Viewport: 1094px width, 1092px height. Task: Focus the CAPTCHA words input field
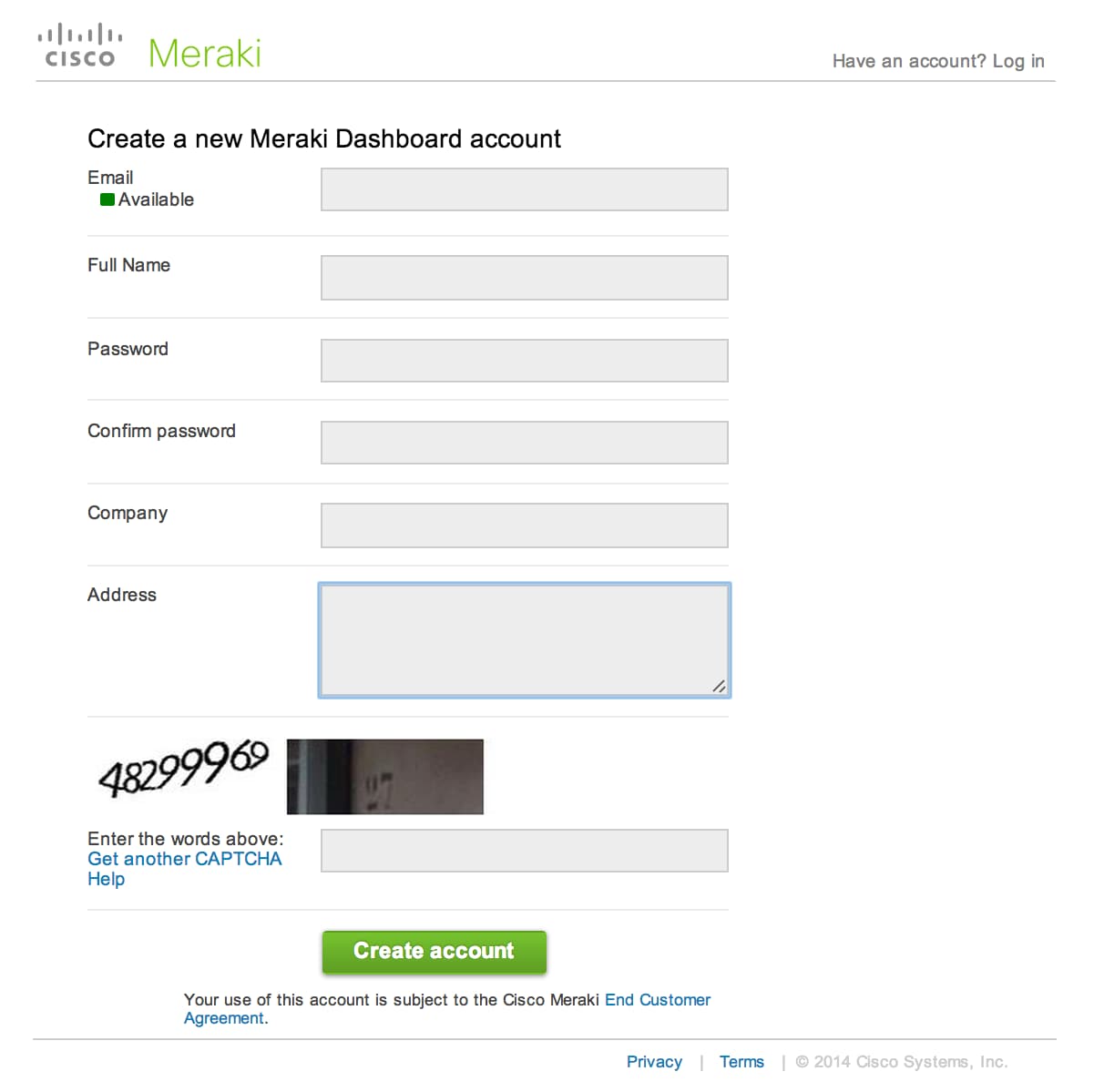525,851
